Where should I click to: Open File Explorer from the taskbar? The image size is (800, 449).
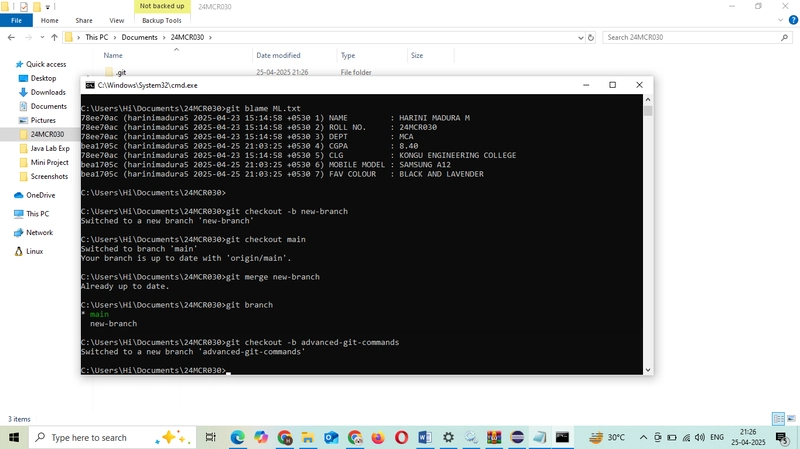coord(308,437)
